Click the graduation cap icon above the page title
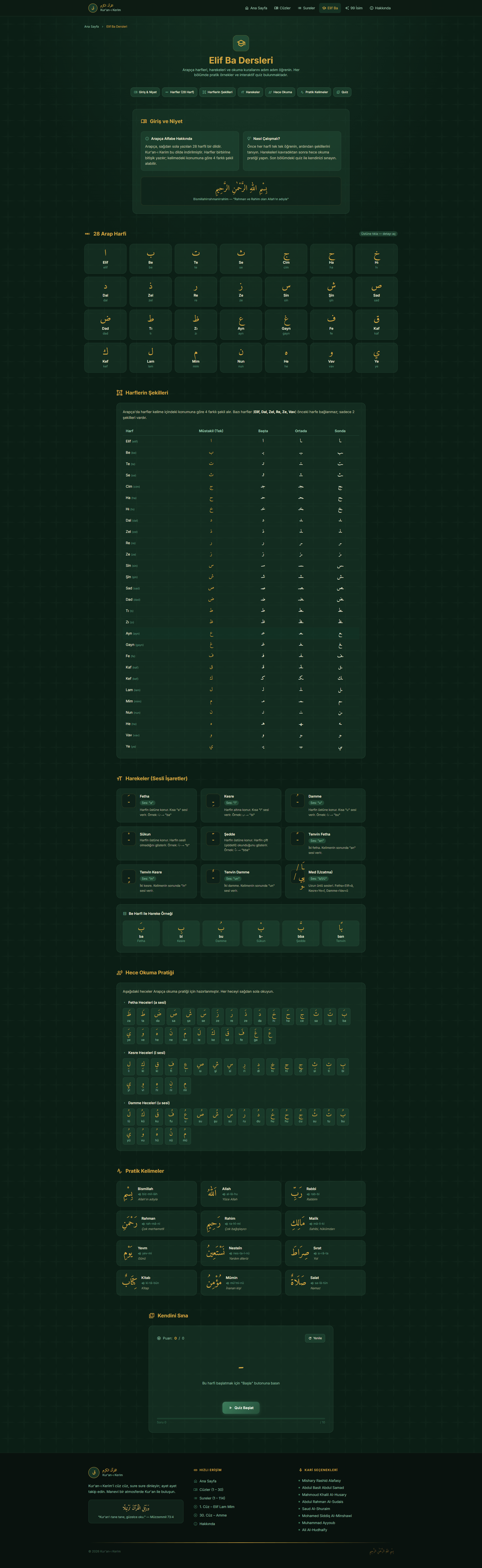The image size is (482, 1568). pos(241,43)
